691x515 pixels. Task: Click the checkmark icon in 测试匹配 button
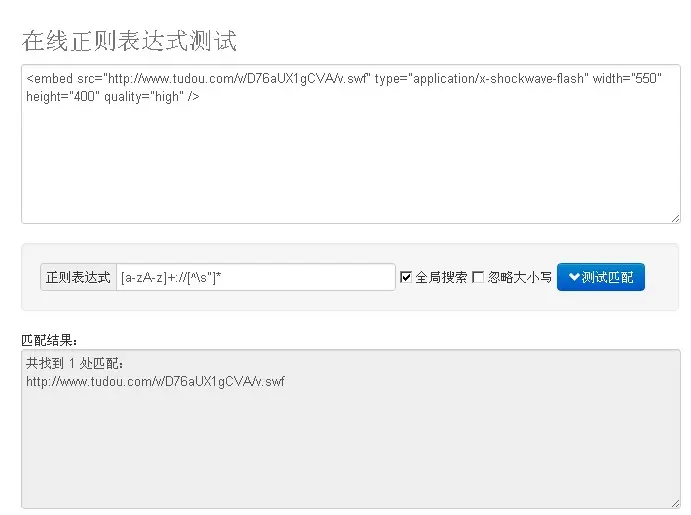[x=574, y=277]
